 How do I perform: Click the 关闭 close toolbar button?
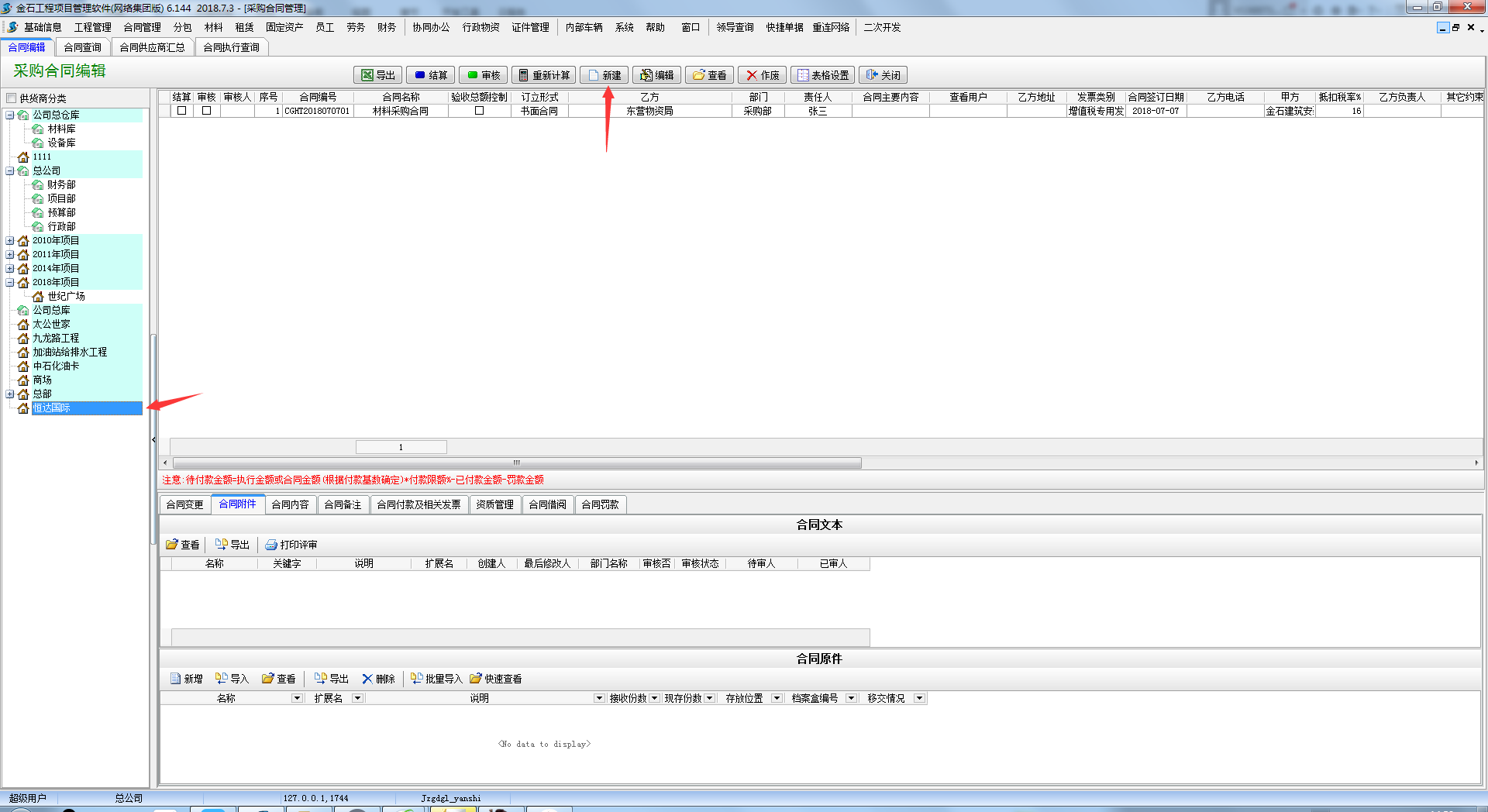click(883, 75)
